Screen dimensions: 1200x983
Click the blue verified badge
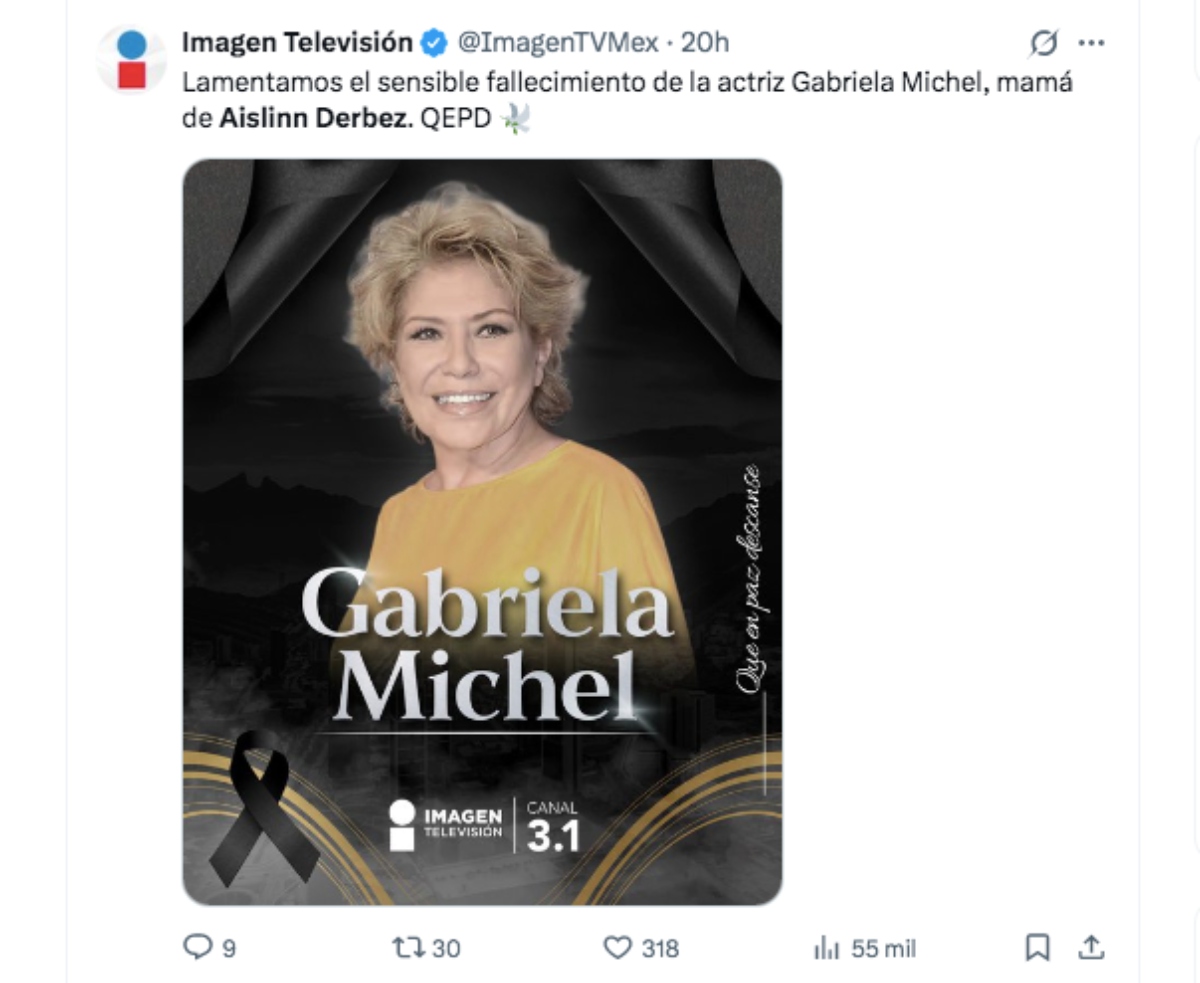point(433,43)
